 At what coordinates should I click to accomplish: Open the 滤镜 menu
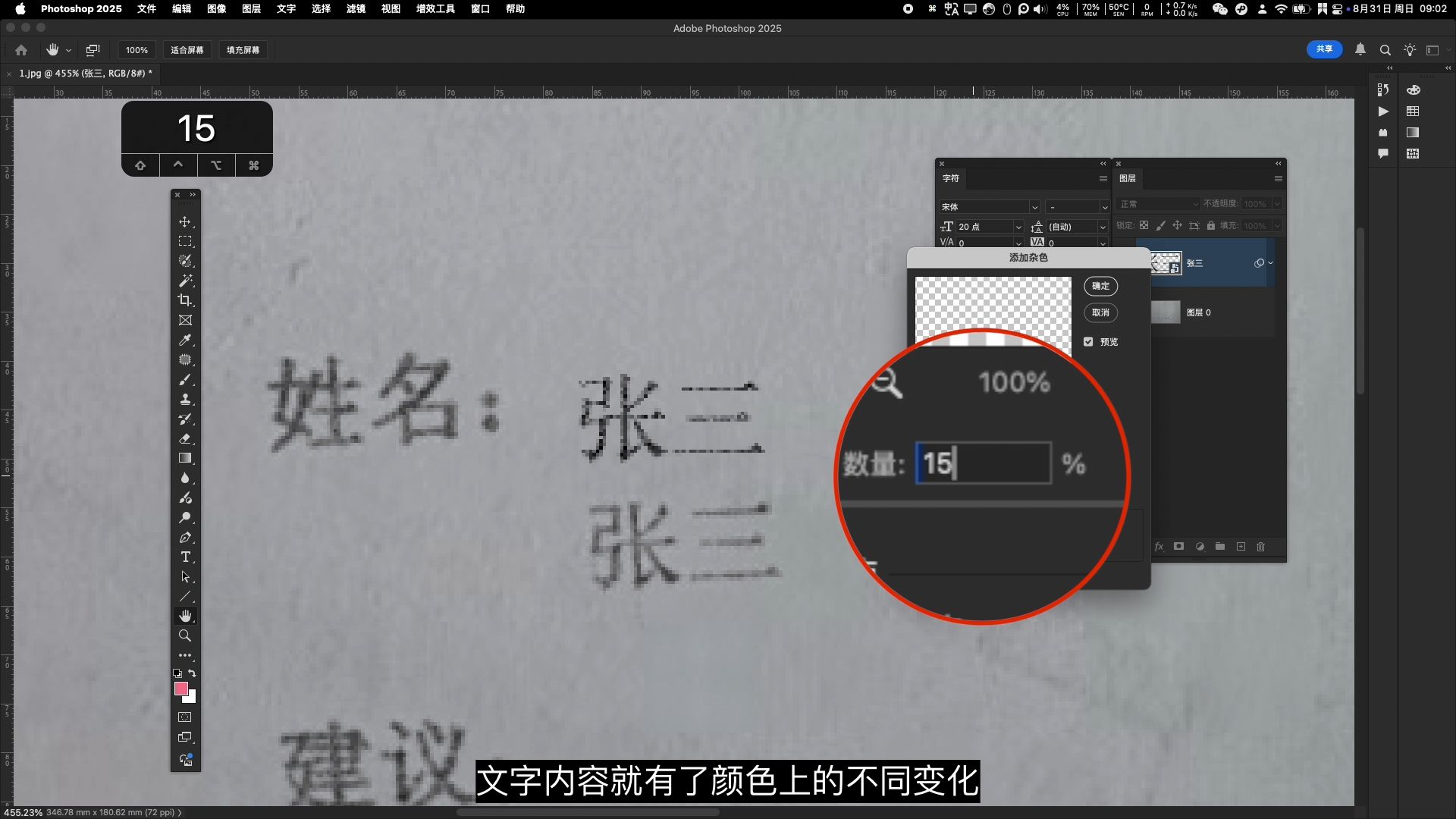click(356, 8)
